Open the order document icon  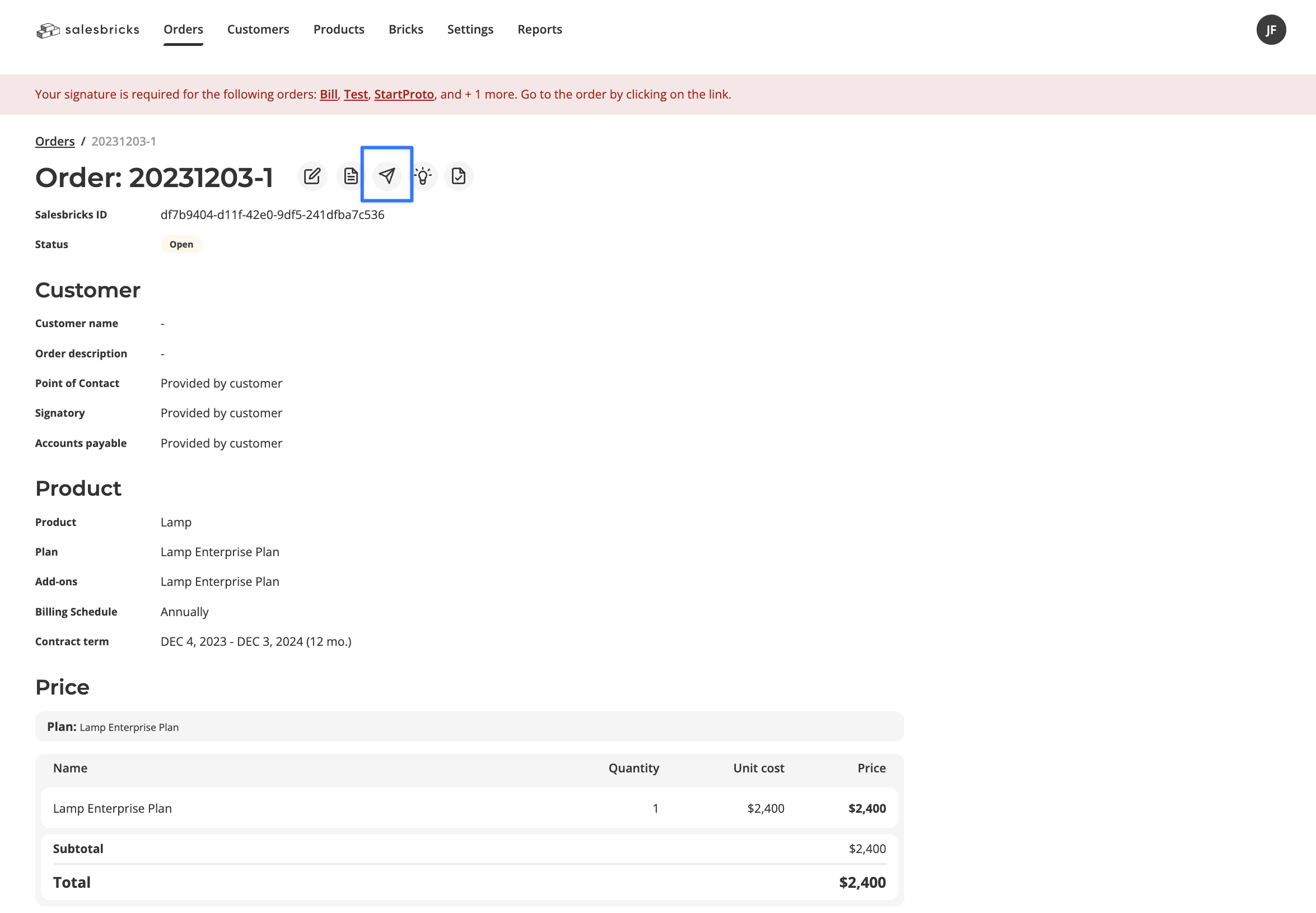pos(351,176)
